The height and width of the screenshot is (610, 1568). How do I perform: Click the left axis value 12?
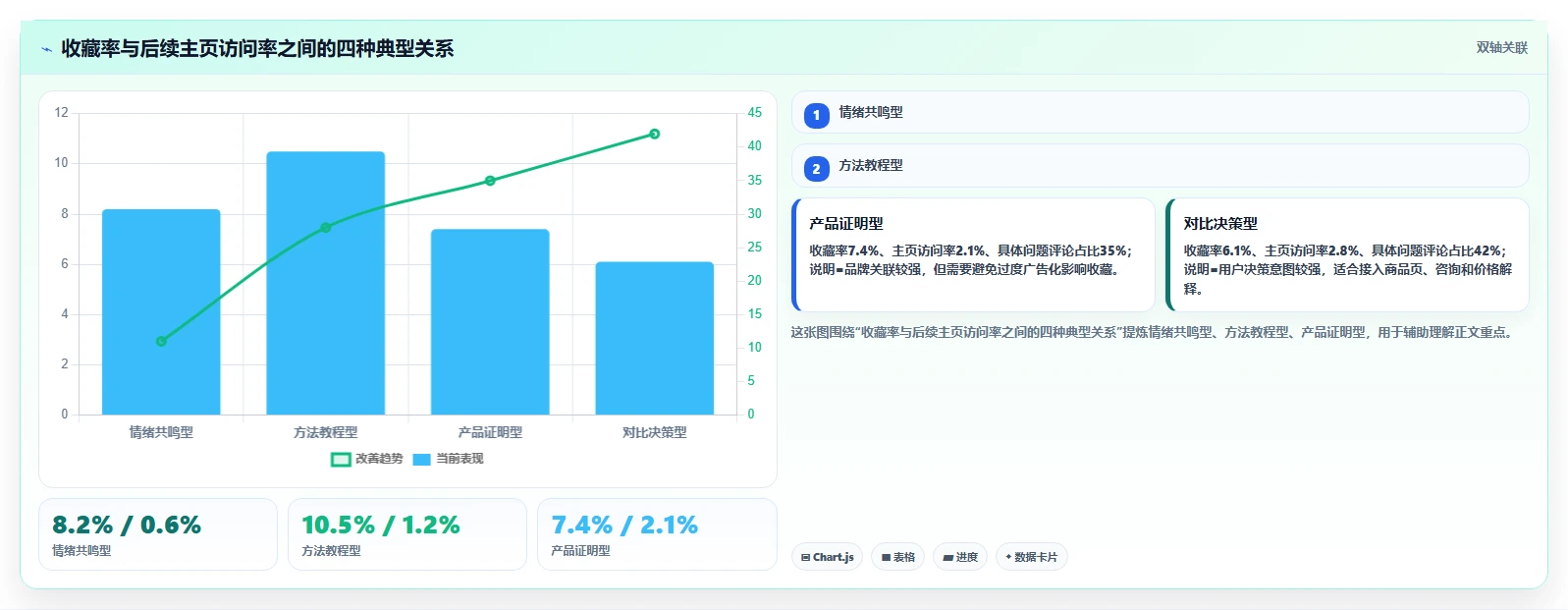pyautogui.click(x=61, y=112)
